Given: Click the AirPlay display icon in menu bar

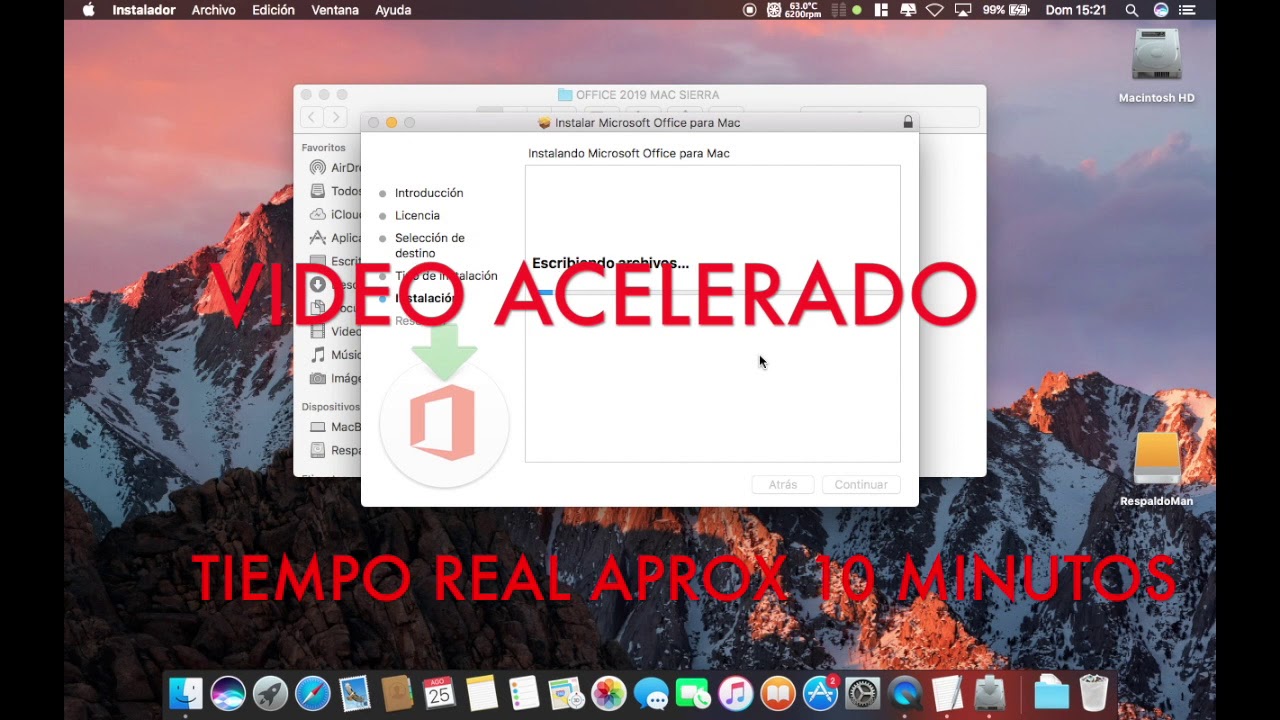Looking at the screenshot, I should pyautogui.click(x=963, y=10).
